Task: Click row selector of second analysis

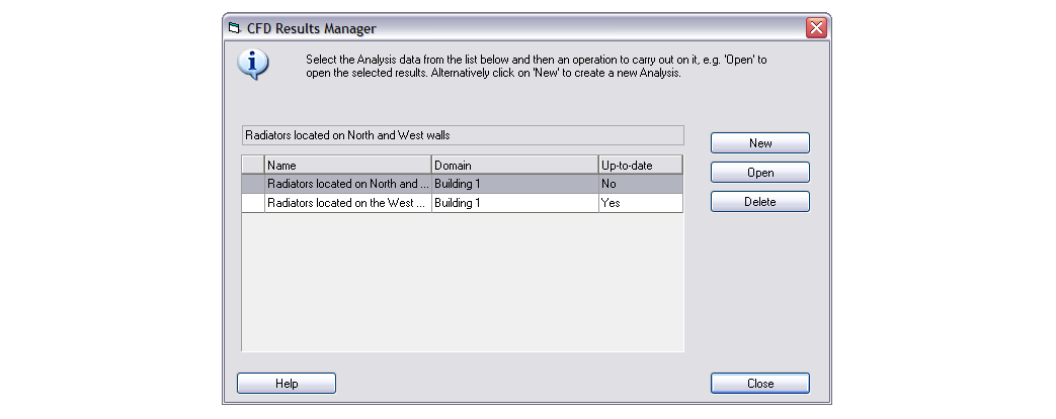Action: (x=253, y=203)
